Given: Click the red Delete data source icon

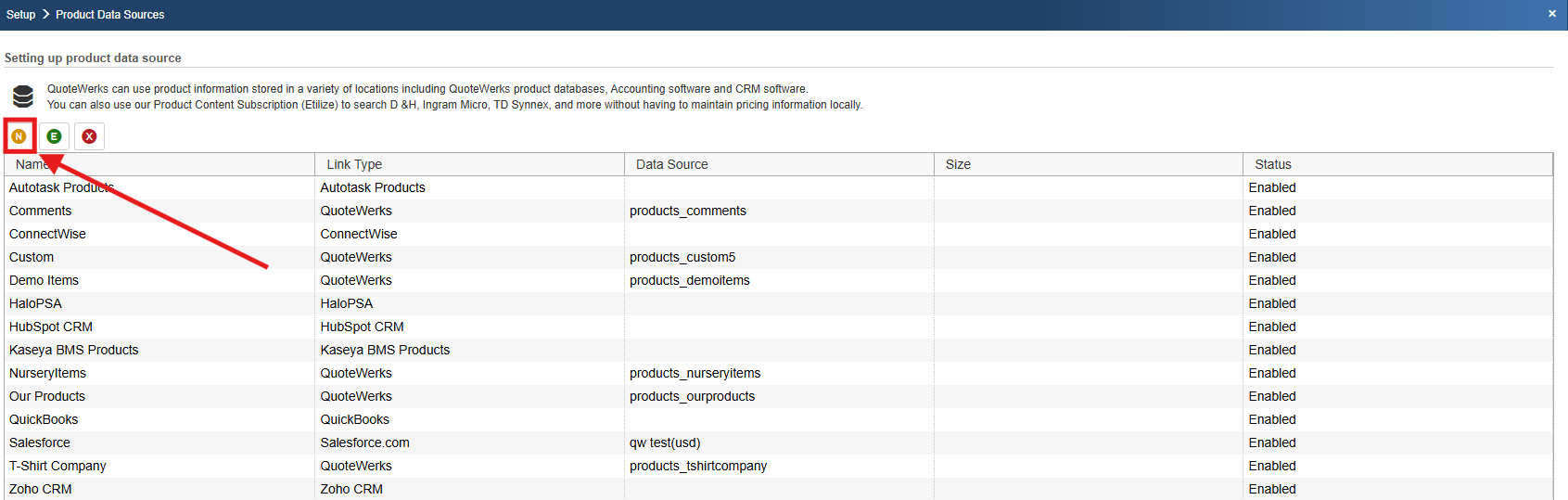Looking at the screenshot, I should pyautogui.click(x=89, y=136).
